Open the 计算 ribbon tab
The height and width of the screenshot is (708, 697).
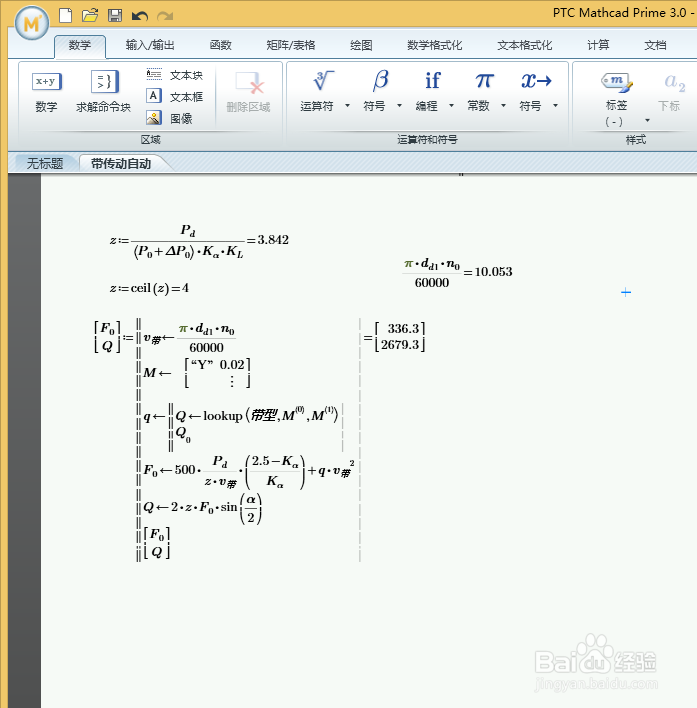point(598,45)
